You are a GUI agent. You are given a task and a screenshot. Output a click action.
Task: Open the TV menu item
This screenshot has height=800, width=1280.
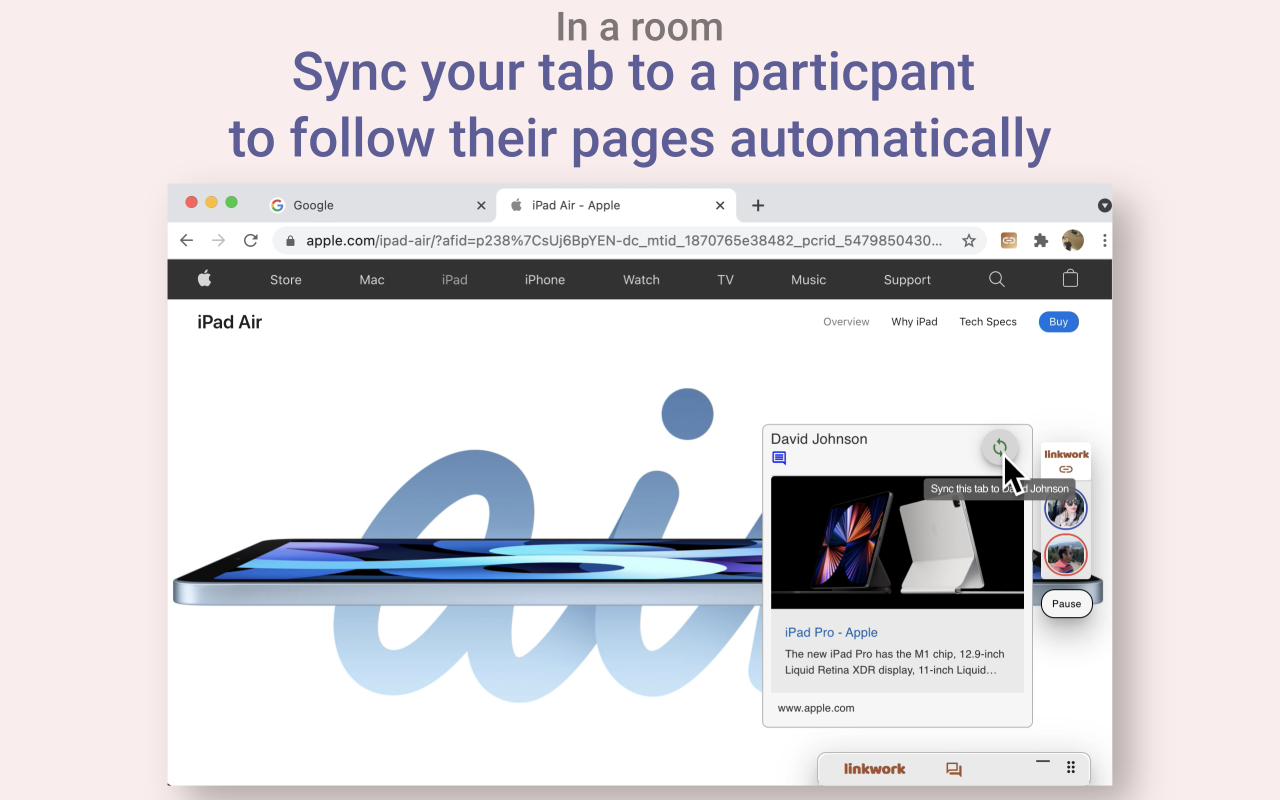(x=726, y=280)
